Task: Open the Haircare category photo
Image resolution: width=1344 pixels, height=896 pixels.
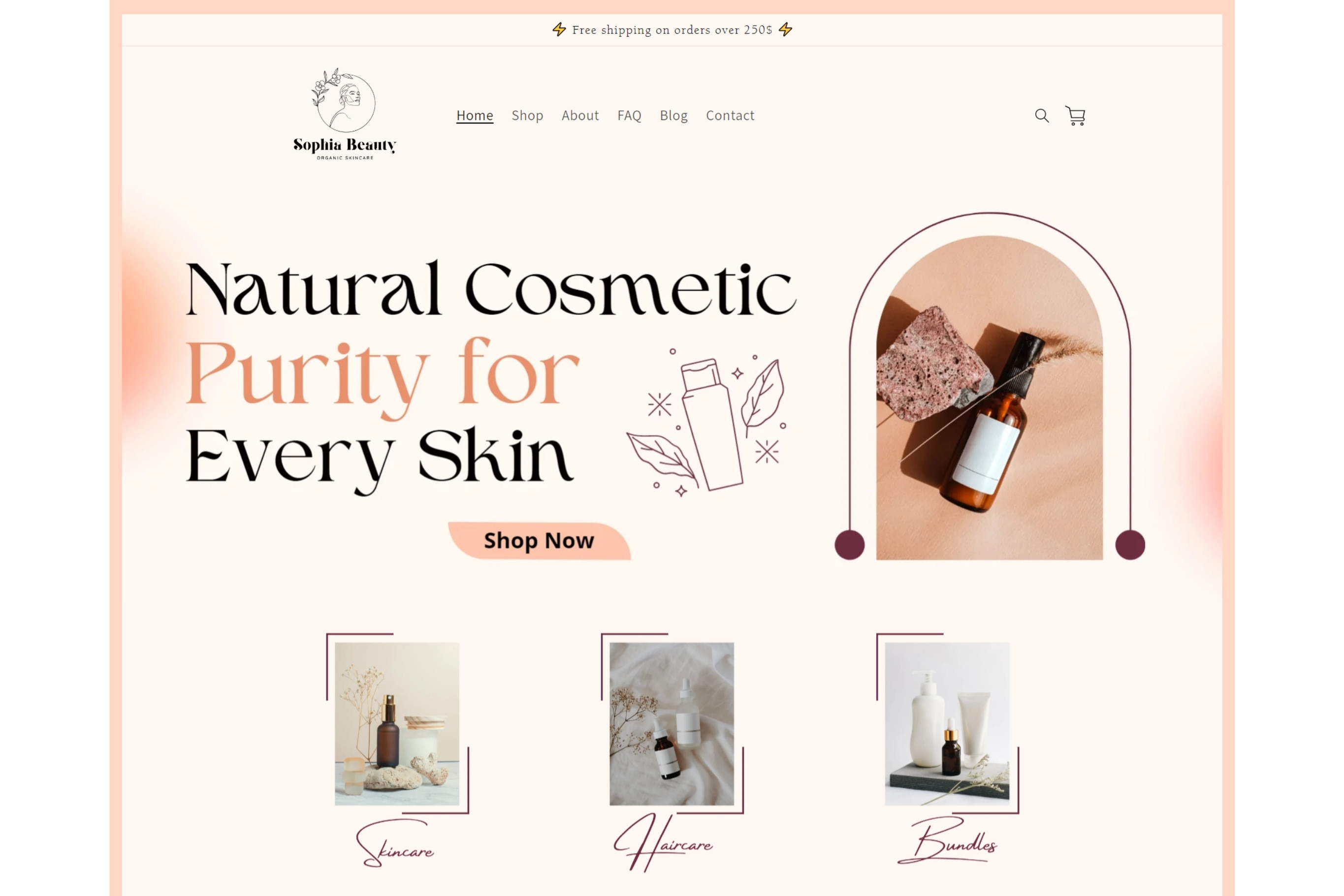Action: (671, 723)
